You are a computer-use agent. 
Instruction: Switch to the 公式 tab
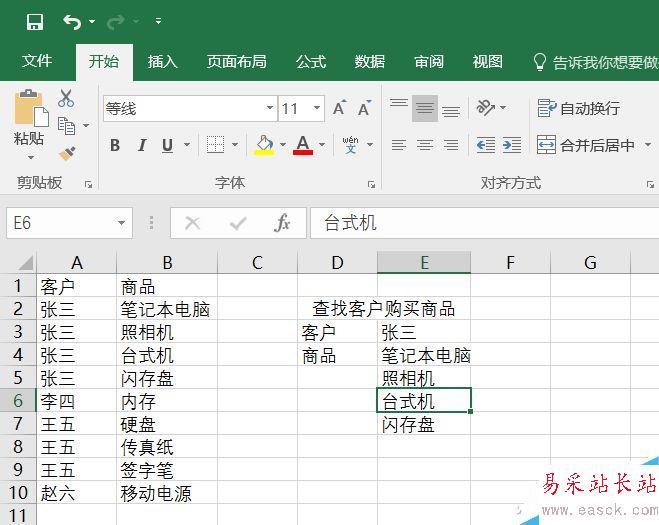pos(311,61)
